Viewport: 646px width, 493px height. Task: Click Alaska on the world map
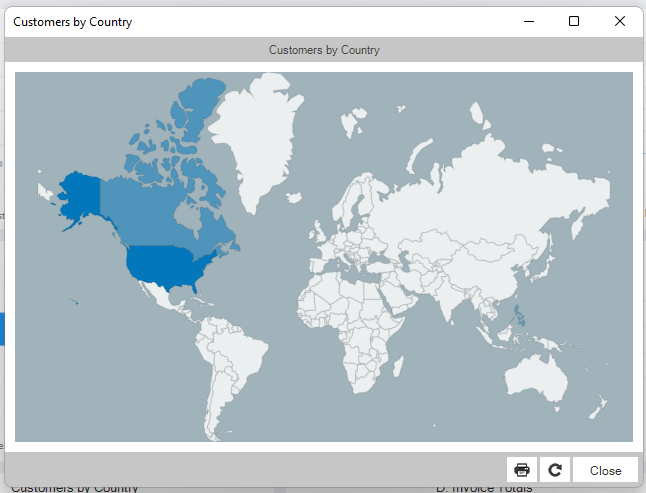click(80, 195)
